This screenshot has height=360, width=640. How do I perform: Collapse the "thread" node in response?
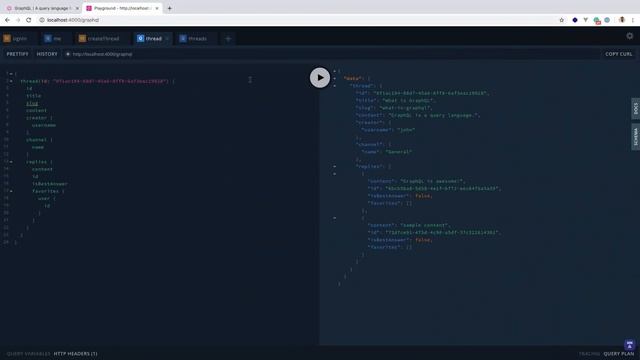coord(335,86)
